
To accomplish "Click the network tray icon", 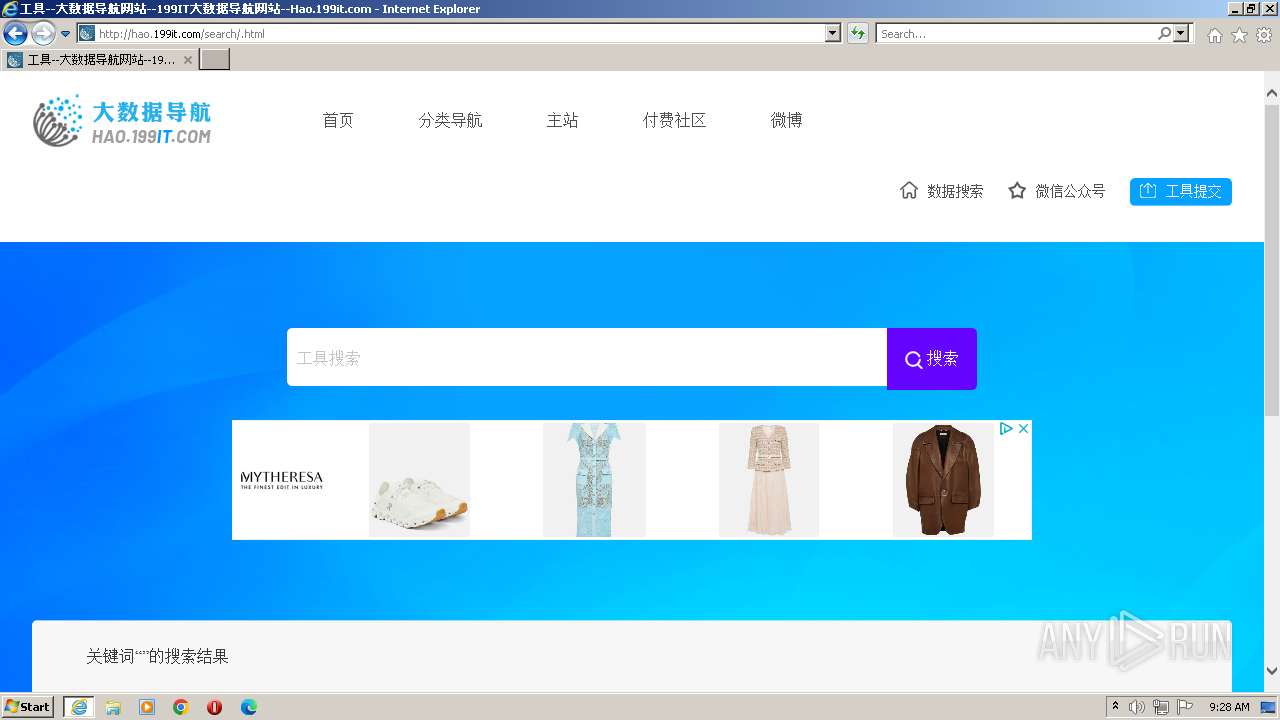I will [x=1161, y=707].
